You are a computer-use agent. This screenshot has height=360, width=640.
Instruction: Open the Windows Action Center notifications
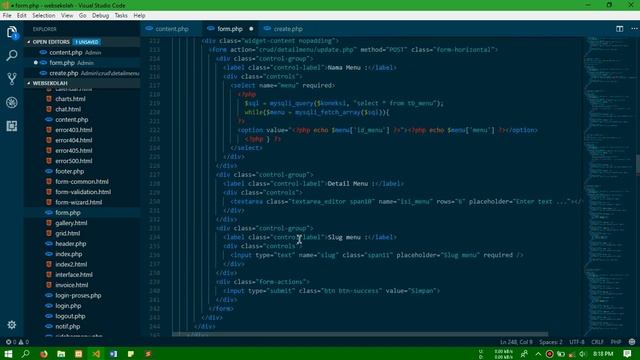tap(627, 353)
